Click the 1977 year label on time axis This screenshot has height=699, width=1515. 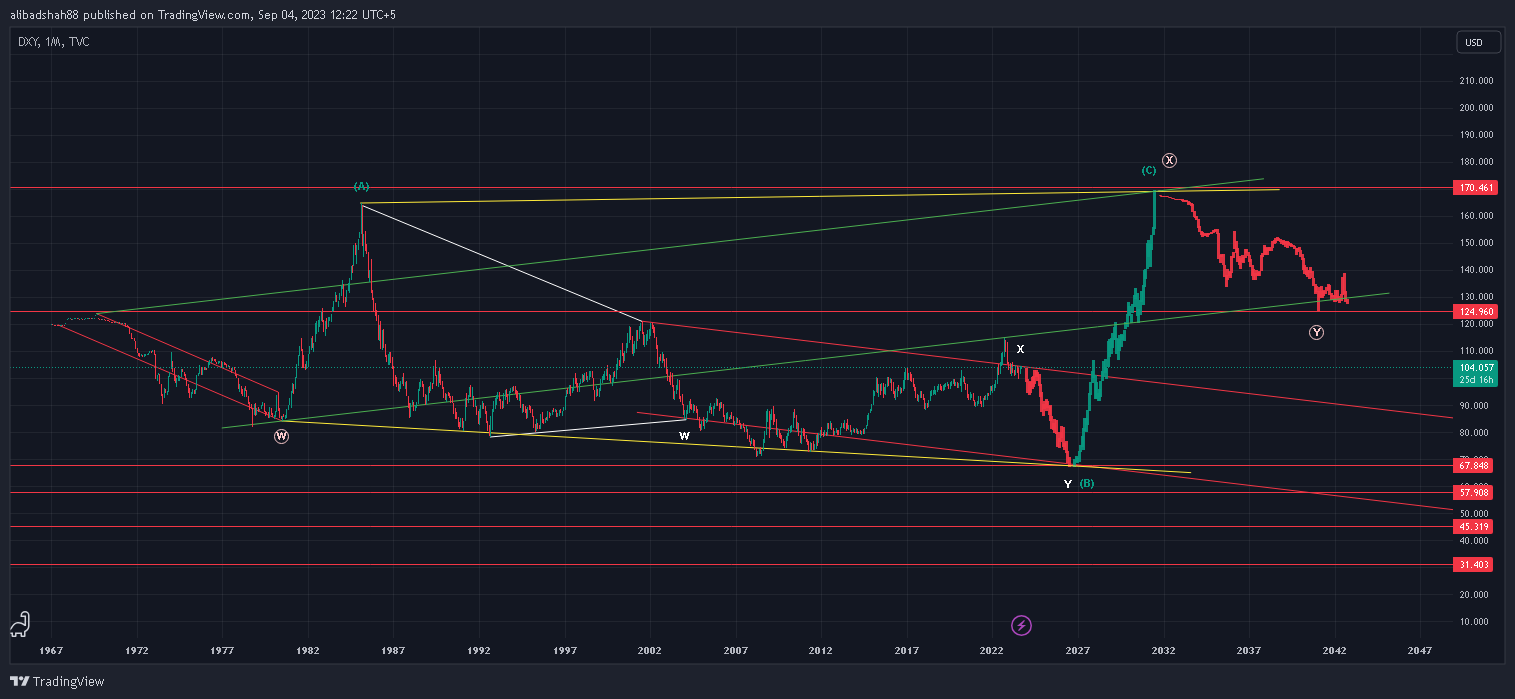[223, 649]
